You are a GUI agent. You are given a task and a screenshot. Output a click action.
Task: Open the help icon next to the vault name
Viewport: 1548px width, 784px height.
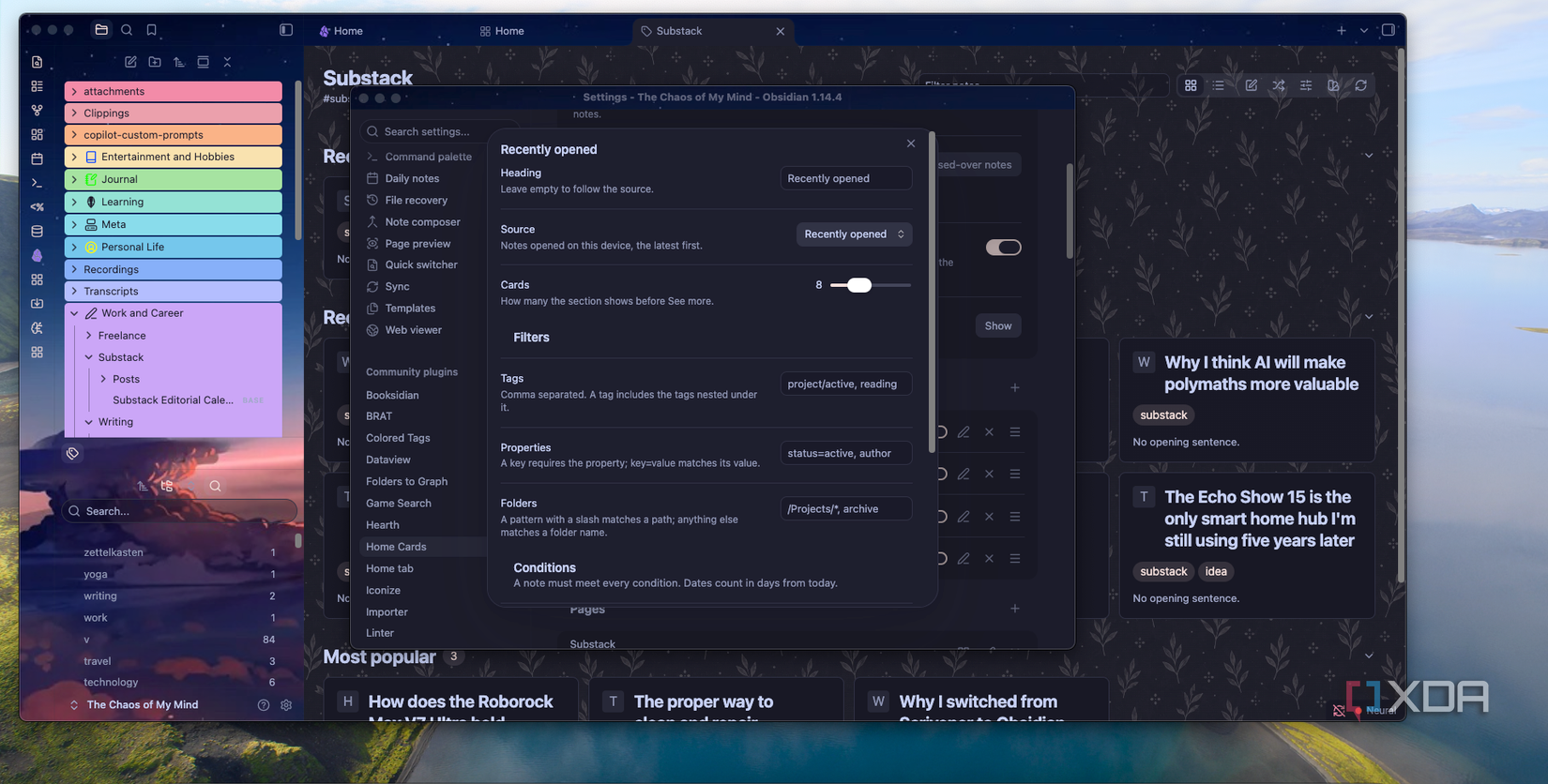pyautogui.click(x=264, y=705)
